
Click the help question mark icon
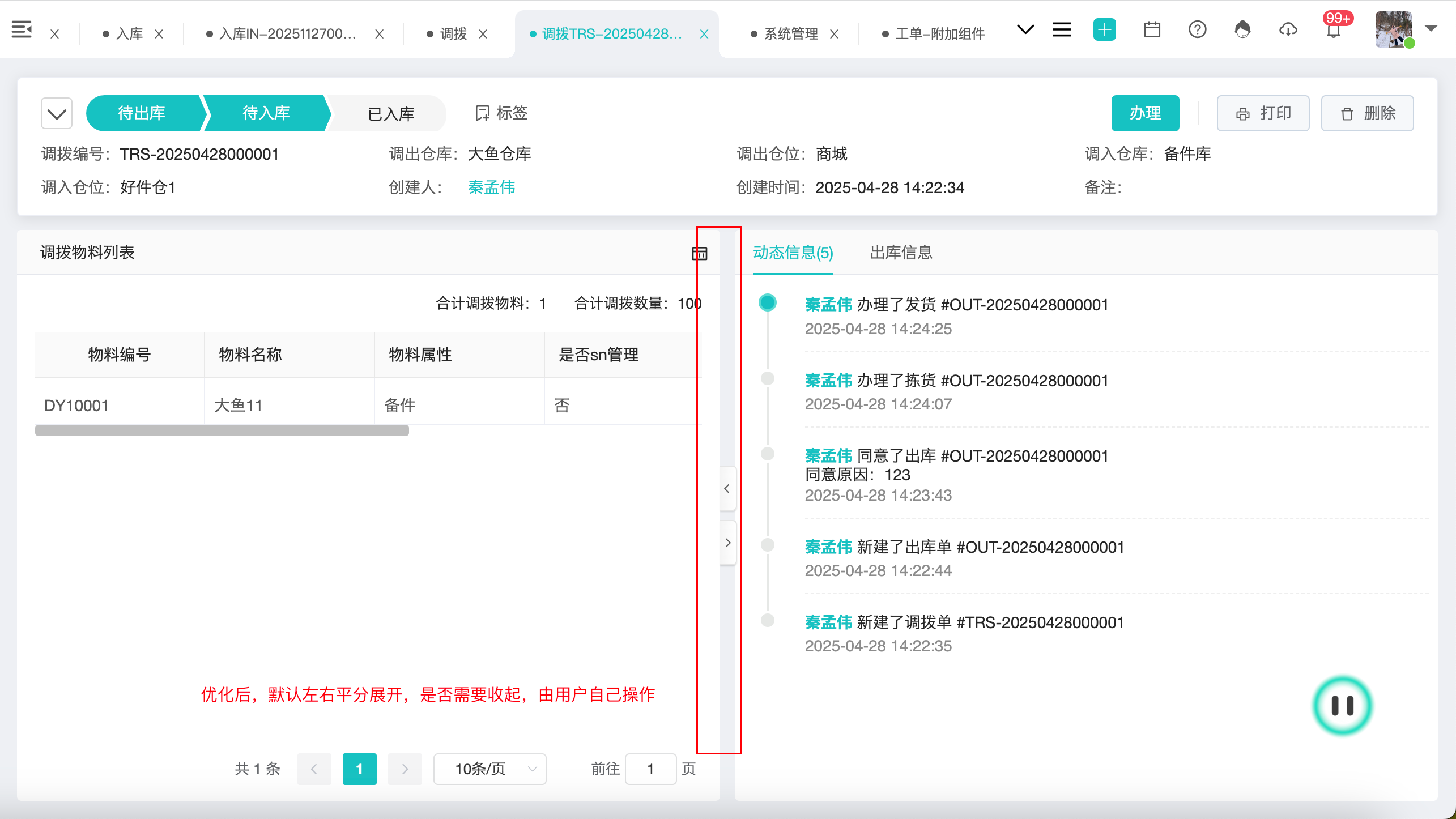1197,29
